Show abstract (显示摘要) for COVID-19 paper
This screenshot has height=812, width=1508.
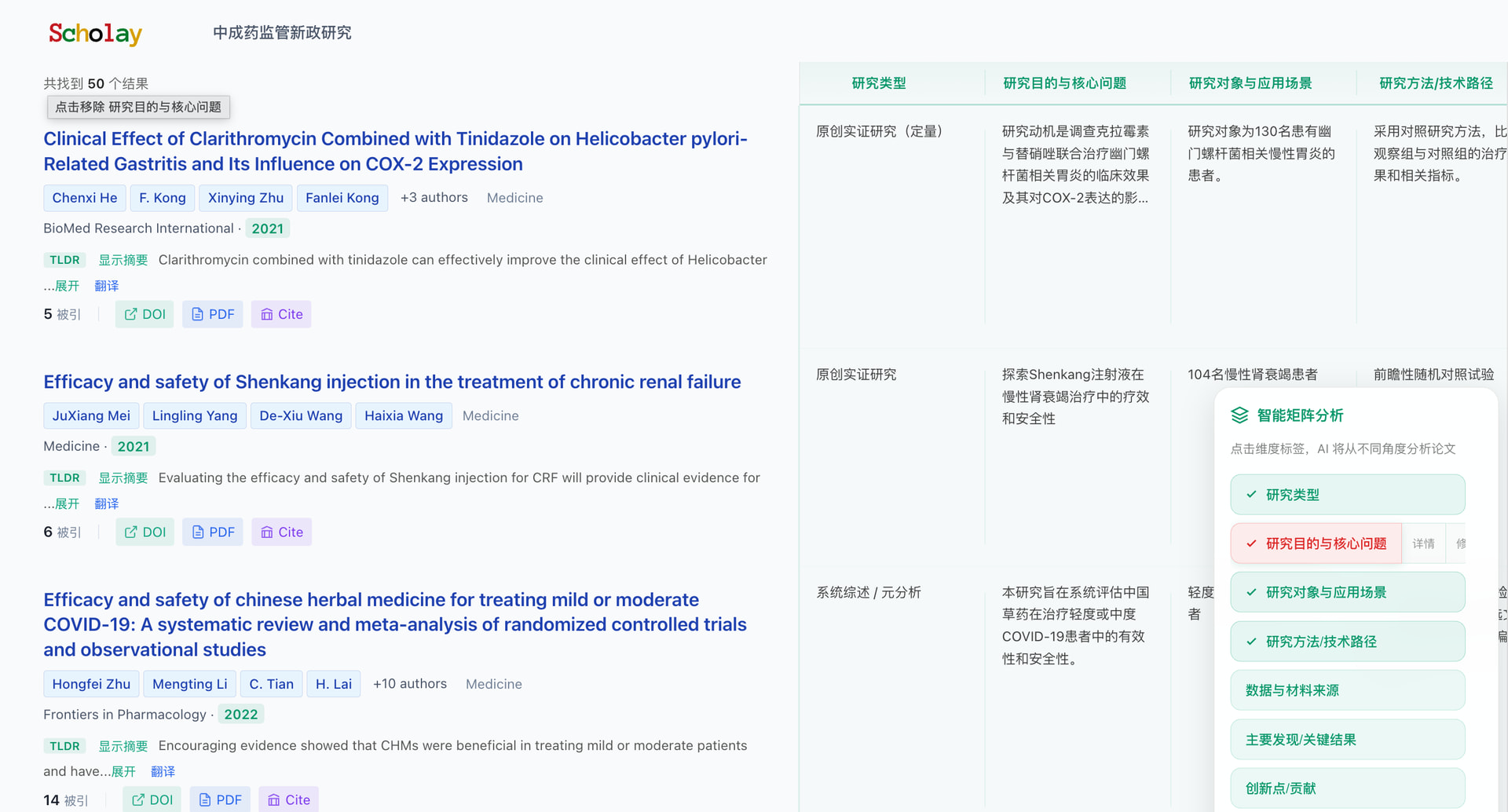click(x=123, y=746)
